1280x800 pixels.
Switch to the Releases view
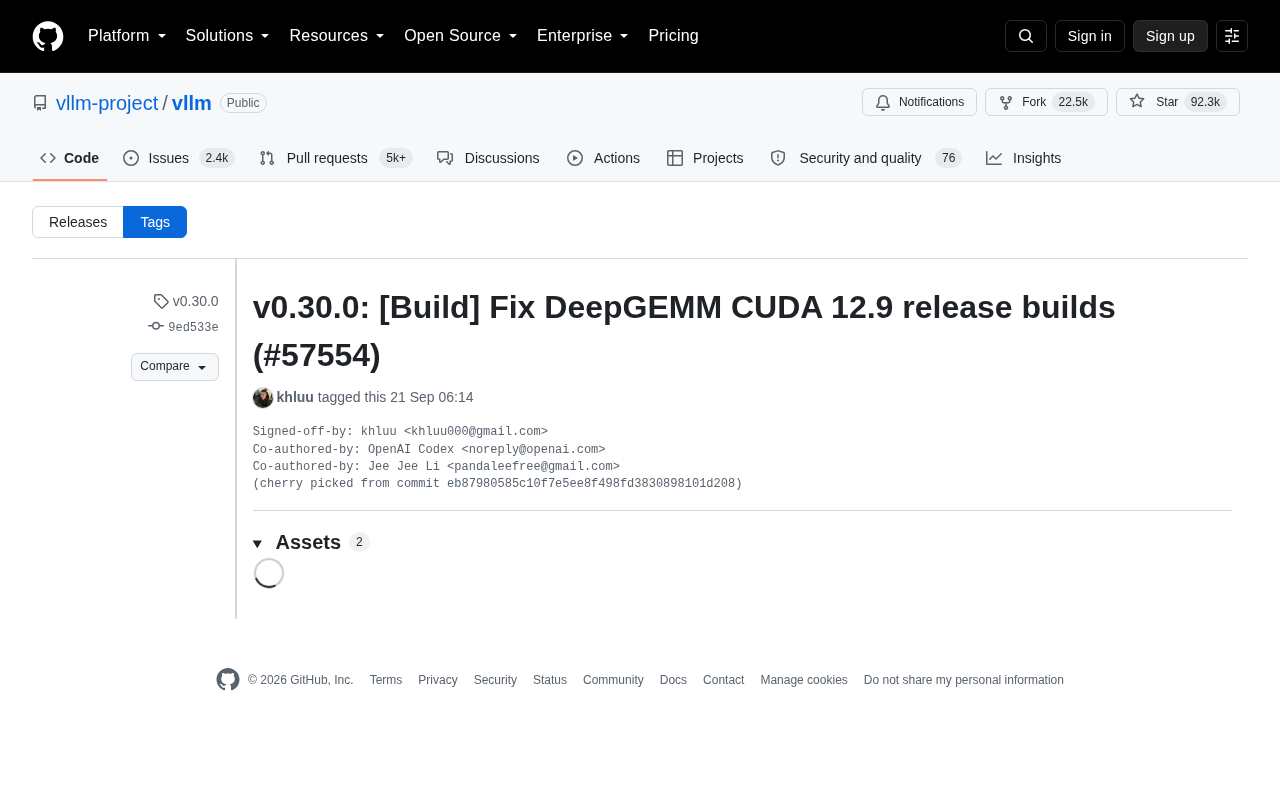(x=78, y=222)
